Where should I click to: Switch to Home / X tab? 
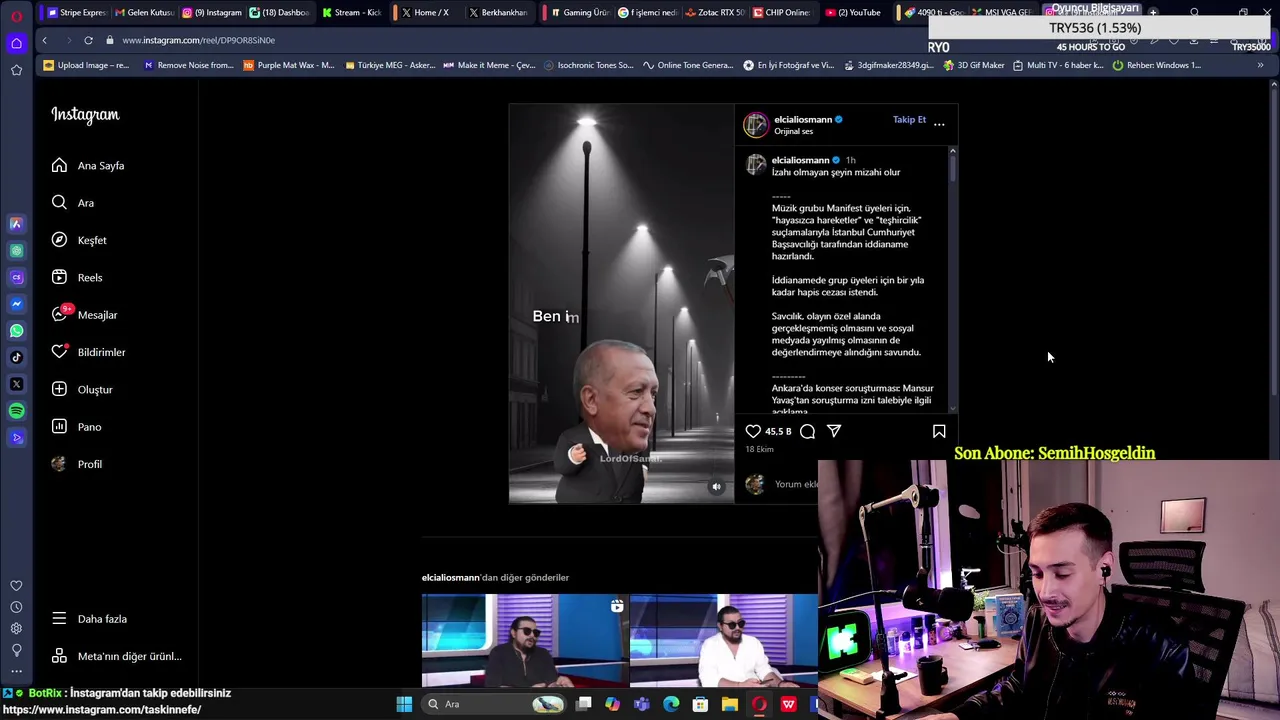tap(425, 13)
